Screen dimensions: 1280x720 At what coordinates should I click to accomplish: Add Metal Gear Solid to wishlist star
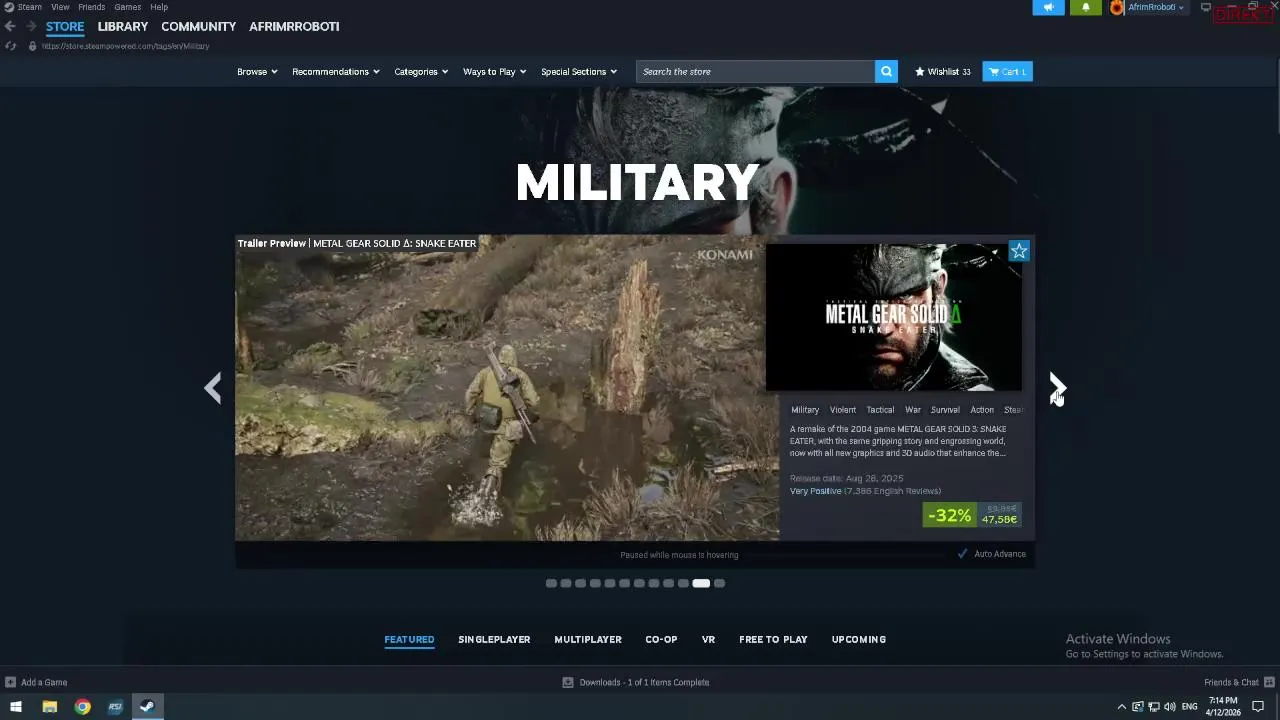click(x=1019, y=251)
